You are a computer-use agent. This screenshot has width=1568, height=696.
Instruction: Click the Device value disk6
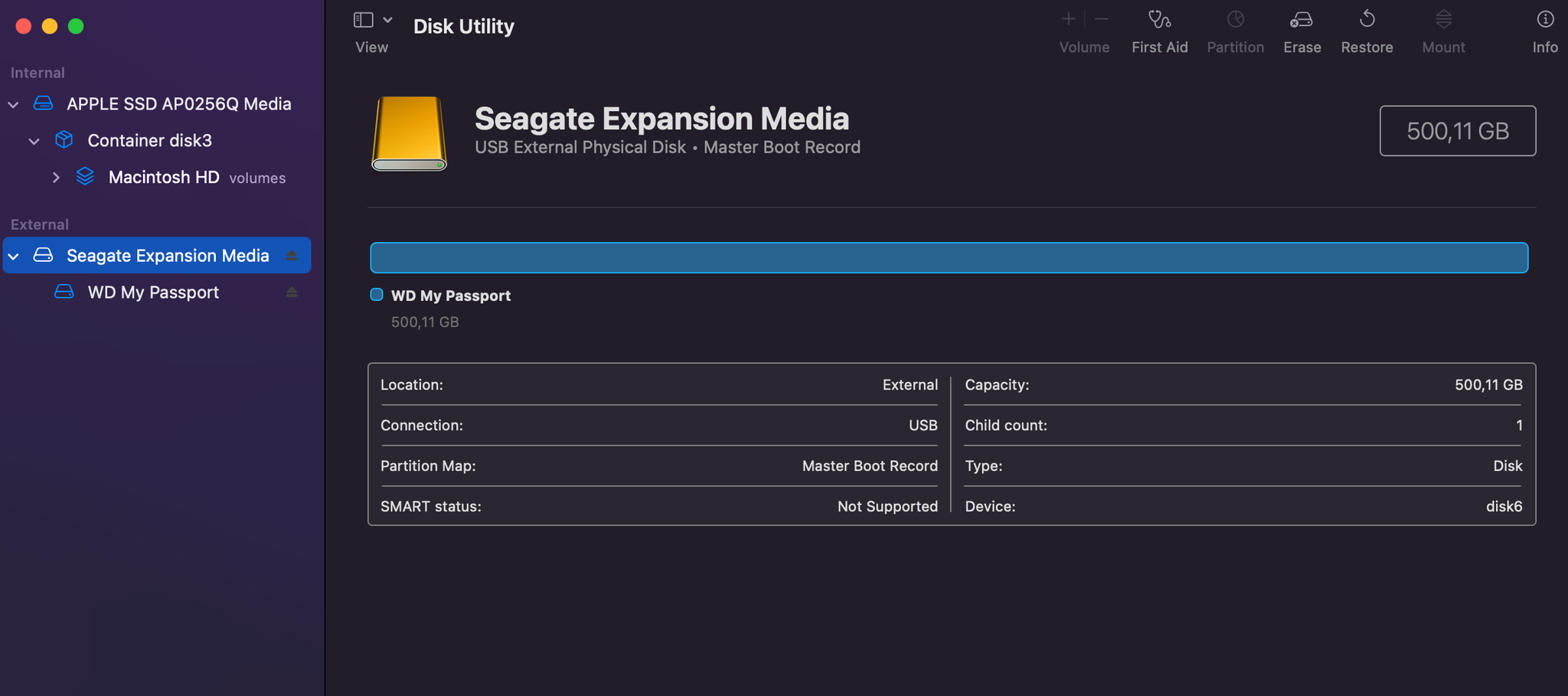coord(1504,506)
